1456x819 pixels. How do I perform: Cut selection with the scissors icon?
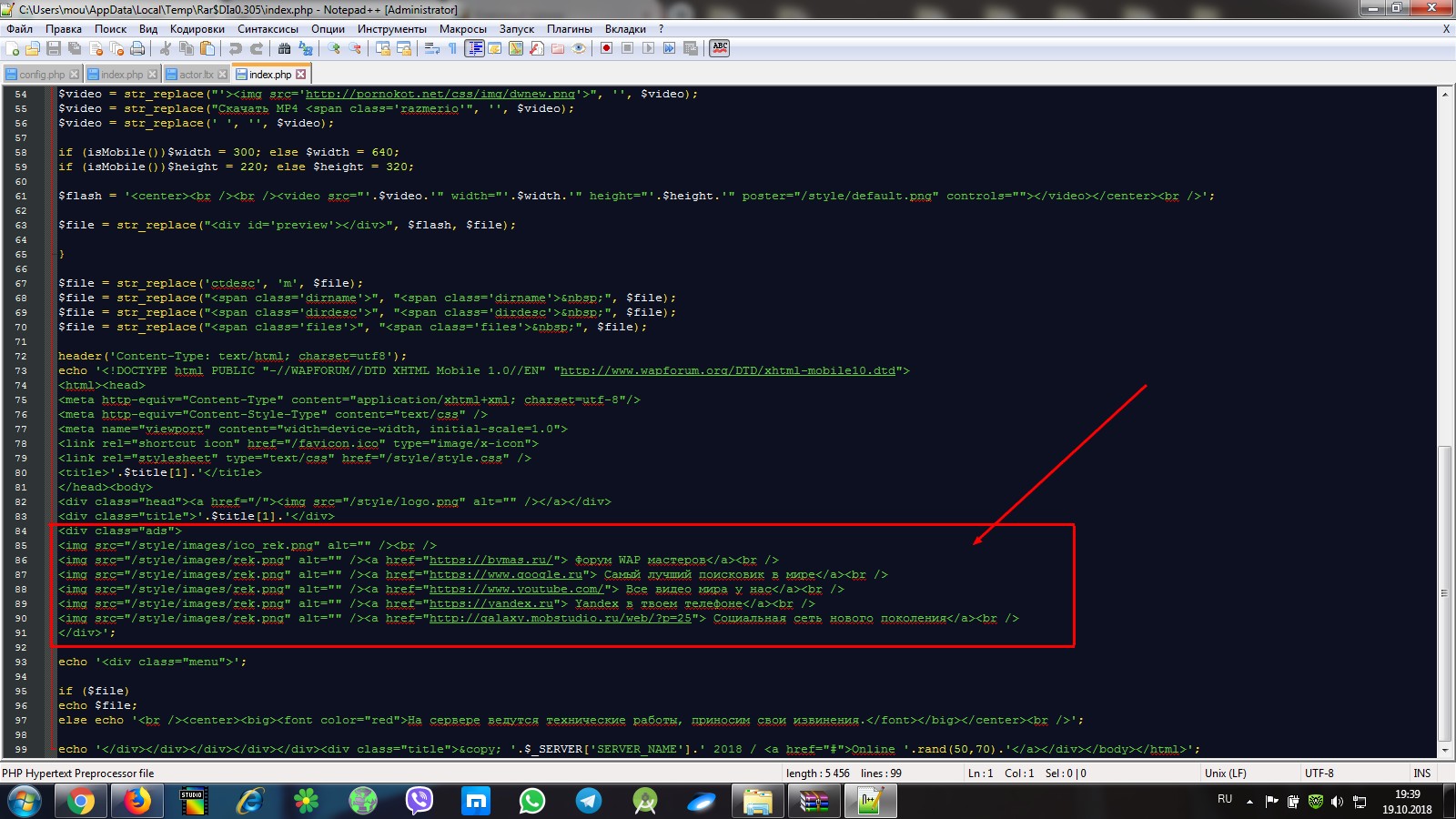(165, 48)
